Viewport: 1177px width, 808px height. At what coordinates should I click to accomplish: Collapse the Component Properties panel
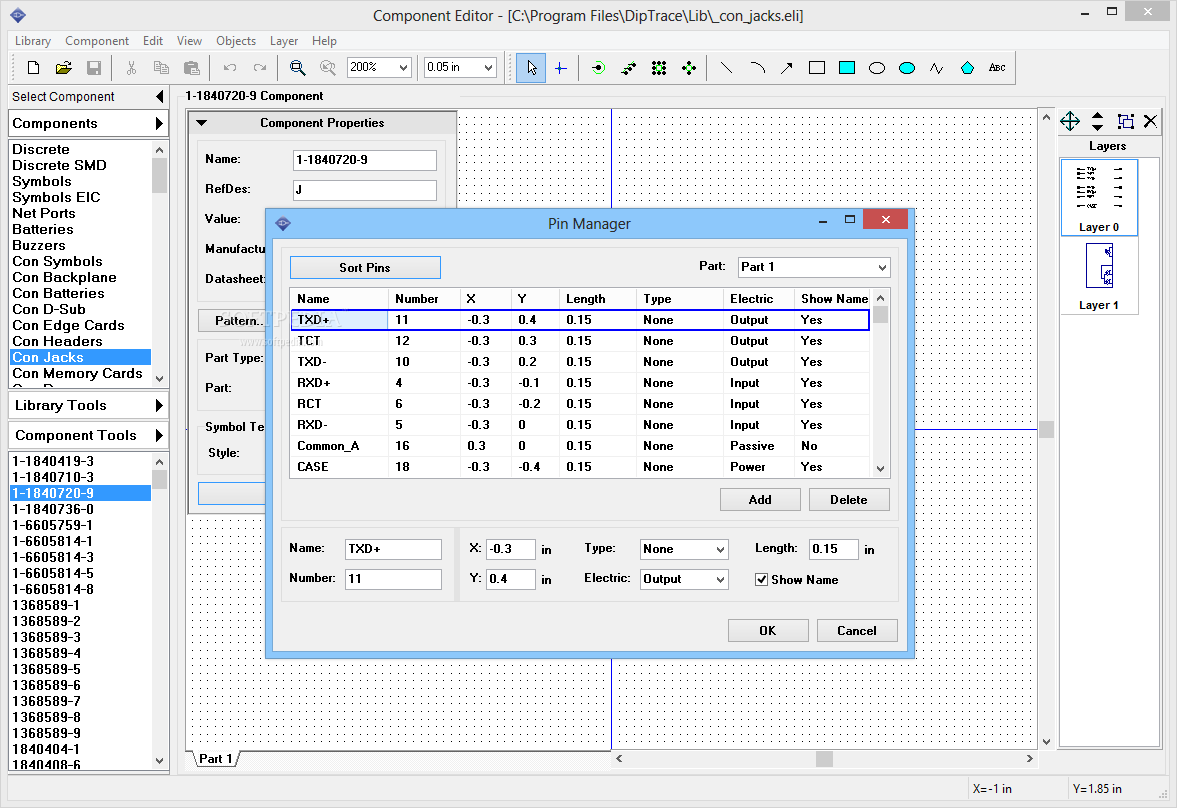coord(201,122)
